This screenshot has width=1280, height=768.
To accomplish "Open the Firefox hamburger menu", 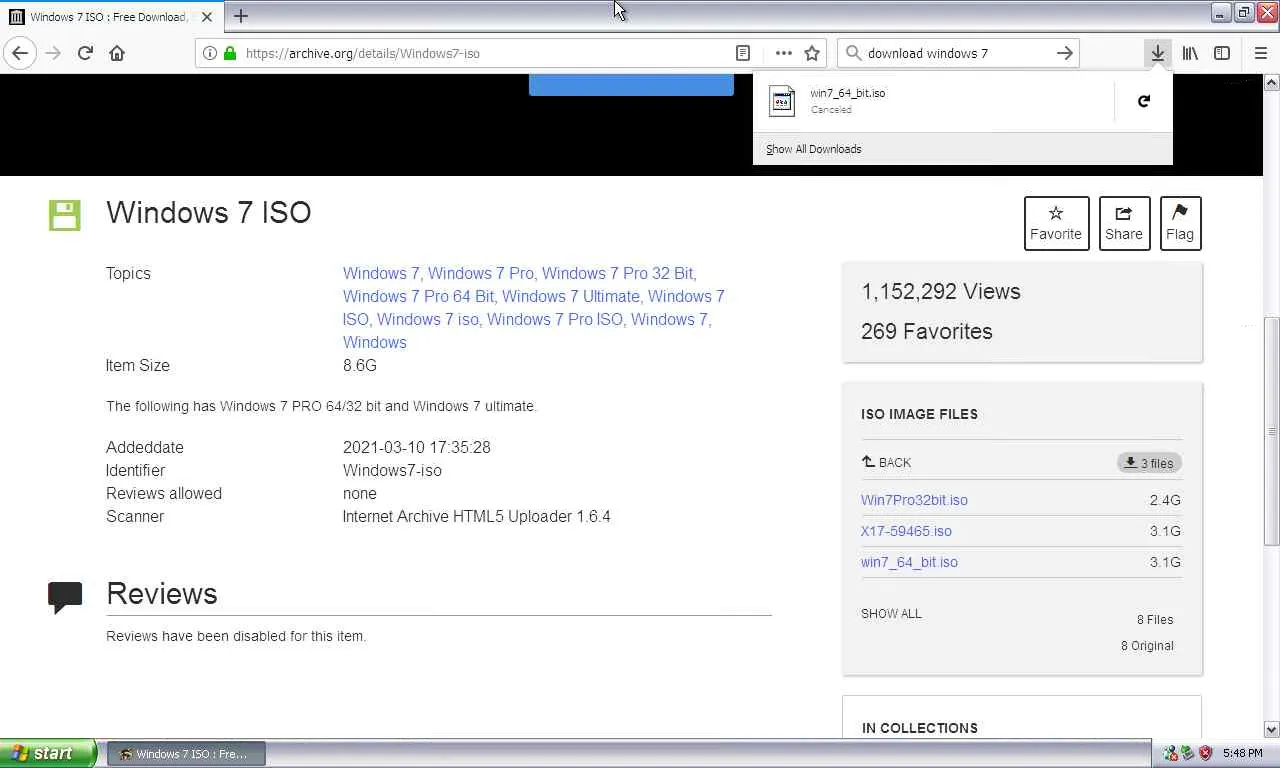I will pyautogui.click(x=1260, y=53).
